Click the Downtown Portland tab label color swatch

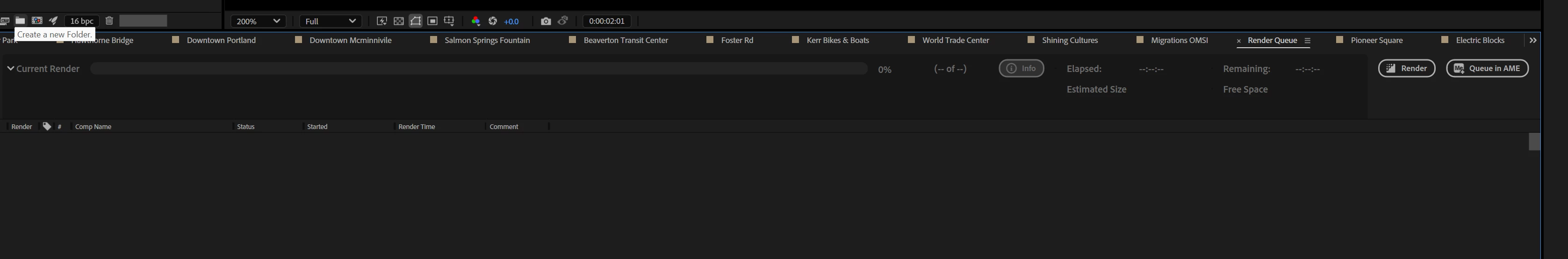click(176, 40)
